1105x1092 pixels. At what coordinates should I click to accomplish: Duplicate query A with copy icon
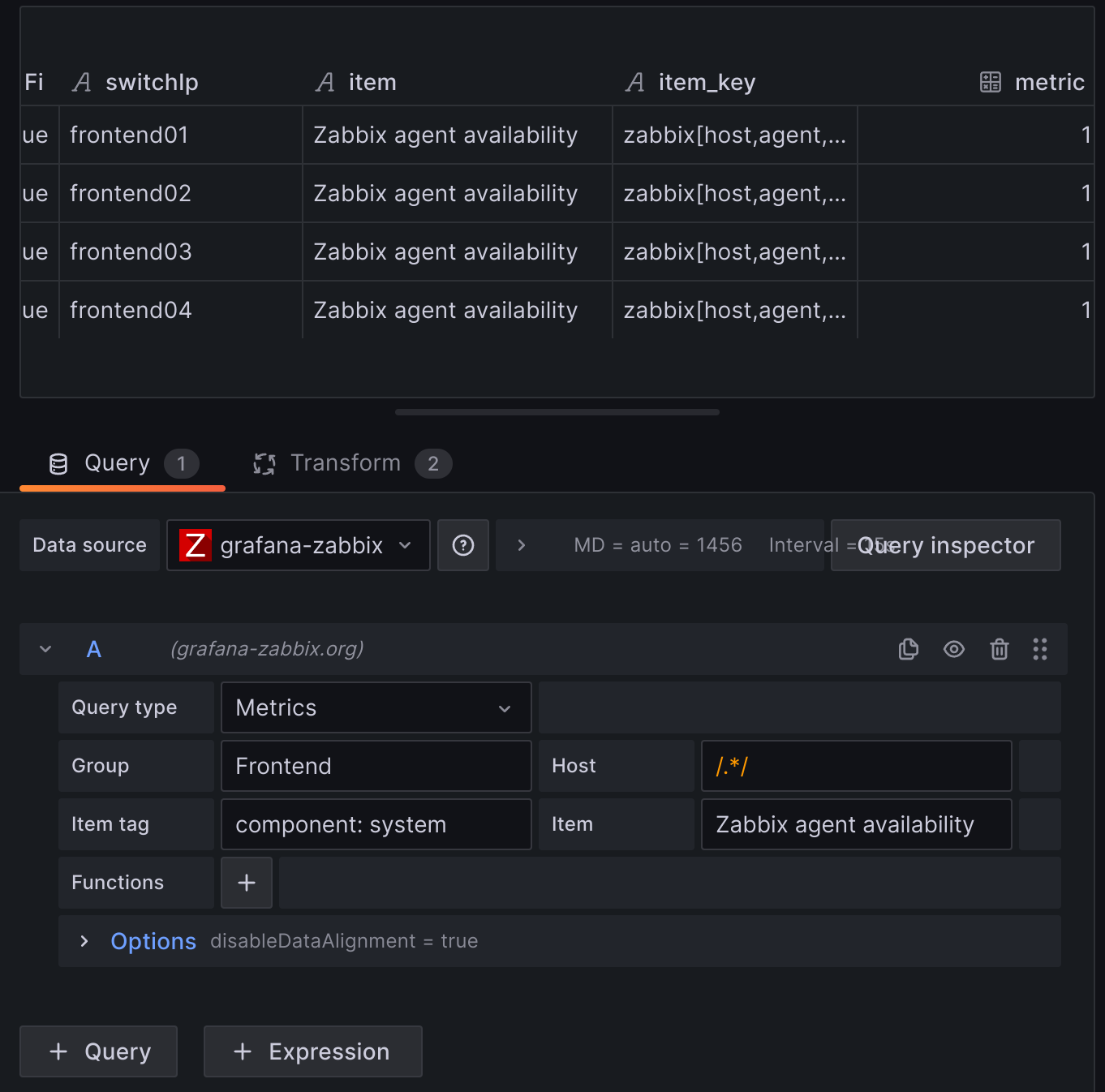tap(909, 649)
